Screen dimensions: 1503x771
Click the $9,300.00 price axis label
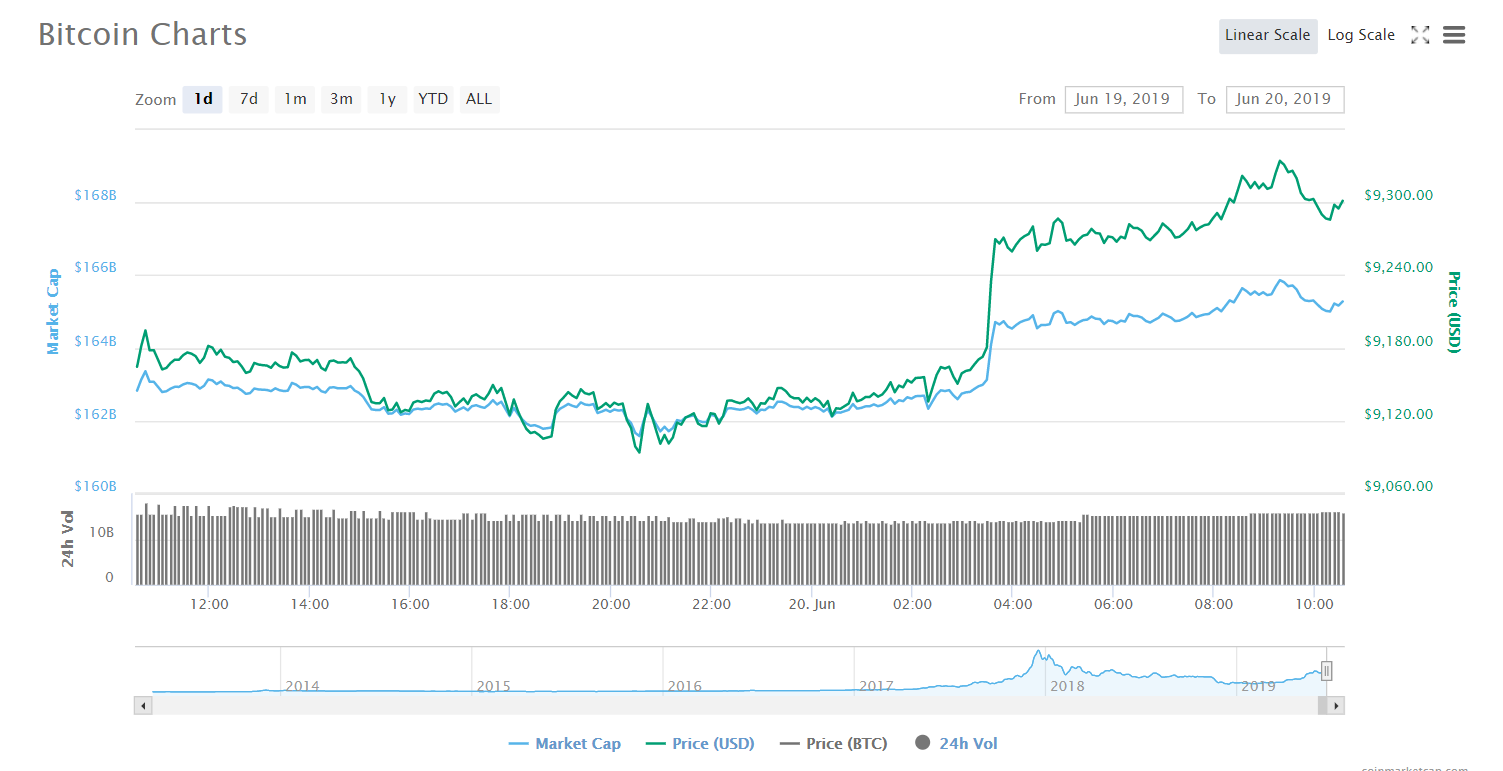point(1398,195)
